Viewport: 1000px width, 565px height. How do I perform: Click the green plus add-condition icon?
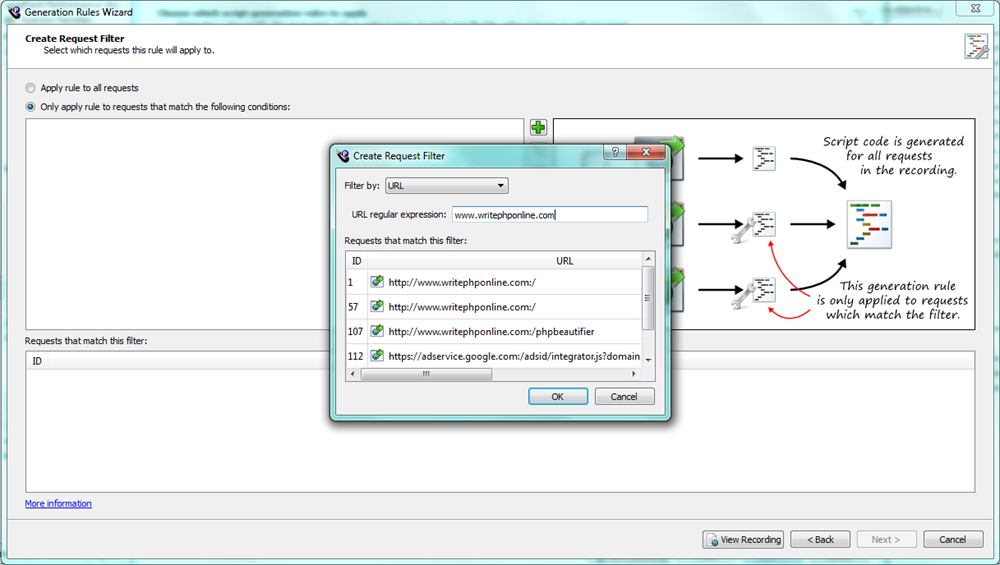point(538,128)
